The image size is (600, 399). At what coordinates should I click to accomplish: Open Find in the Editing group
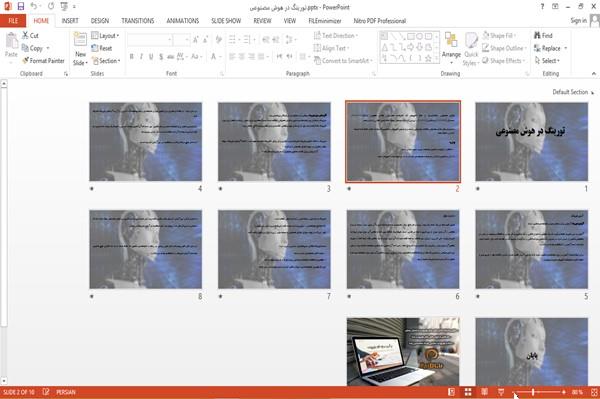543,36
